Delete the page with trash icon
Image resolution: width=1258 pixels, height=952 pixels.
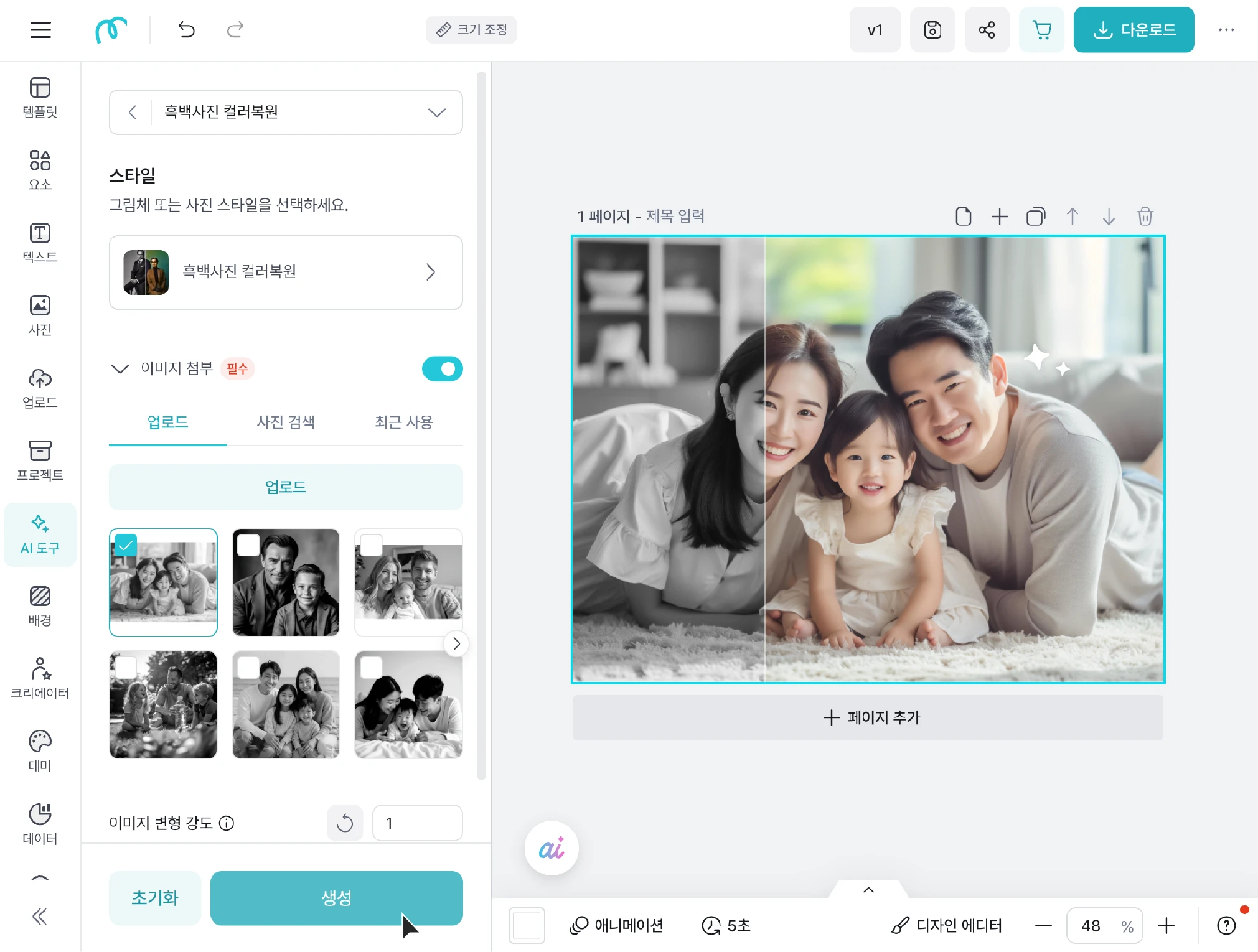(x=1145, y=217)
